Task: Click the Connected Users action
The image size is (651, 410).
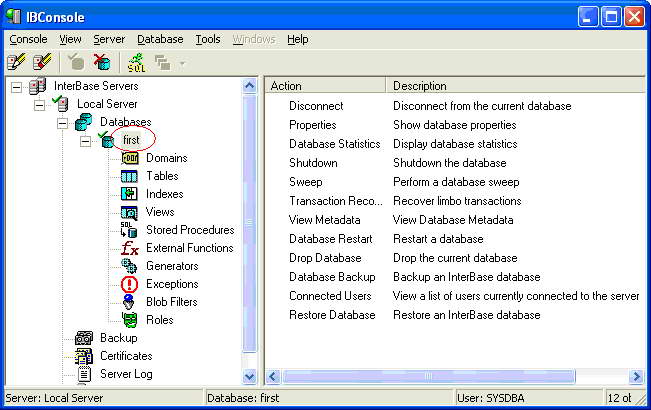Action: [x=330, y=296]
